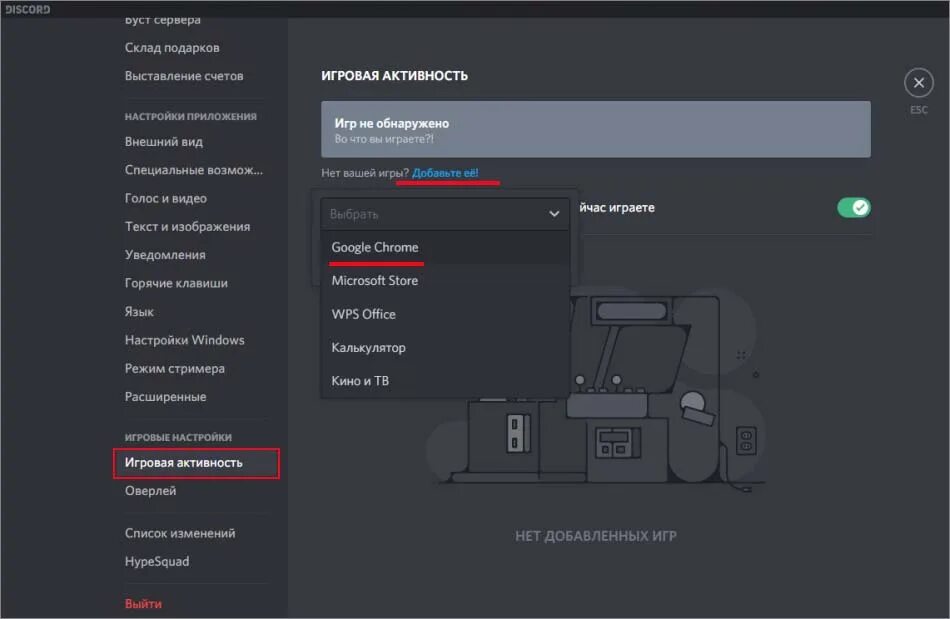This screenshot has height=619, width=950.
Task: Open Расширенные settings
Action: click(165, 397)
